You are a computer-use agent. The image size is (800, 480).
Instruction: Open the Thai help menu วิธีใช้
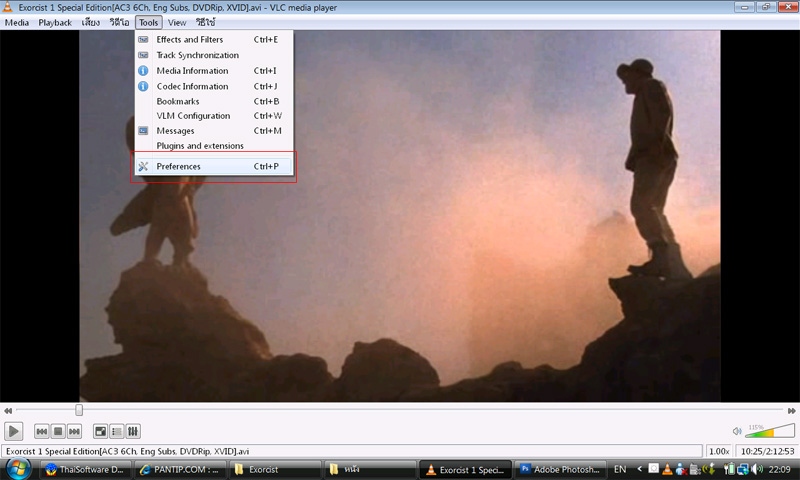pos(206,22)
